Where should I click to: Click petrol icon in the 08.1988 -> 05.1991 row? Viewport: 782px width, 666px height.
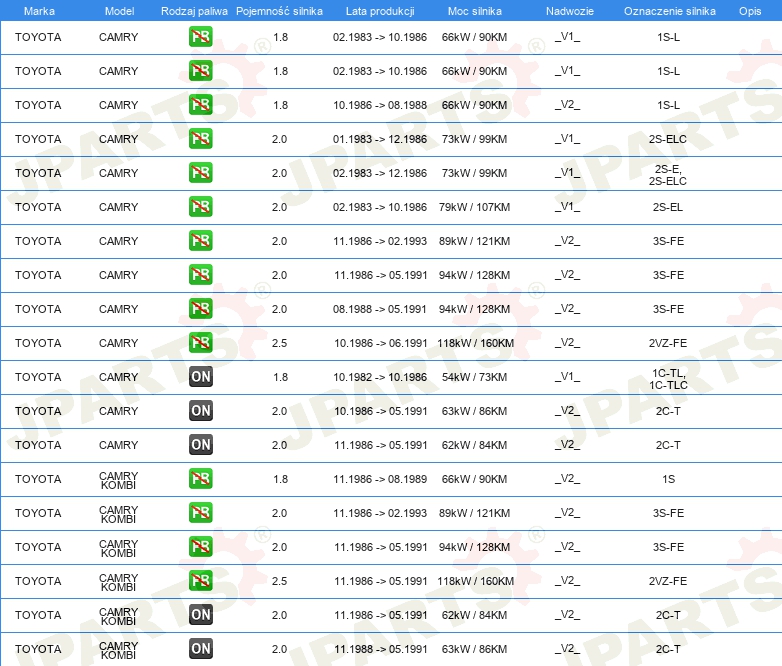click(x=200, y=308)
